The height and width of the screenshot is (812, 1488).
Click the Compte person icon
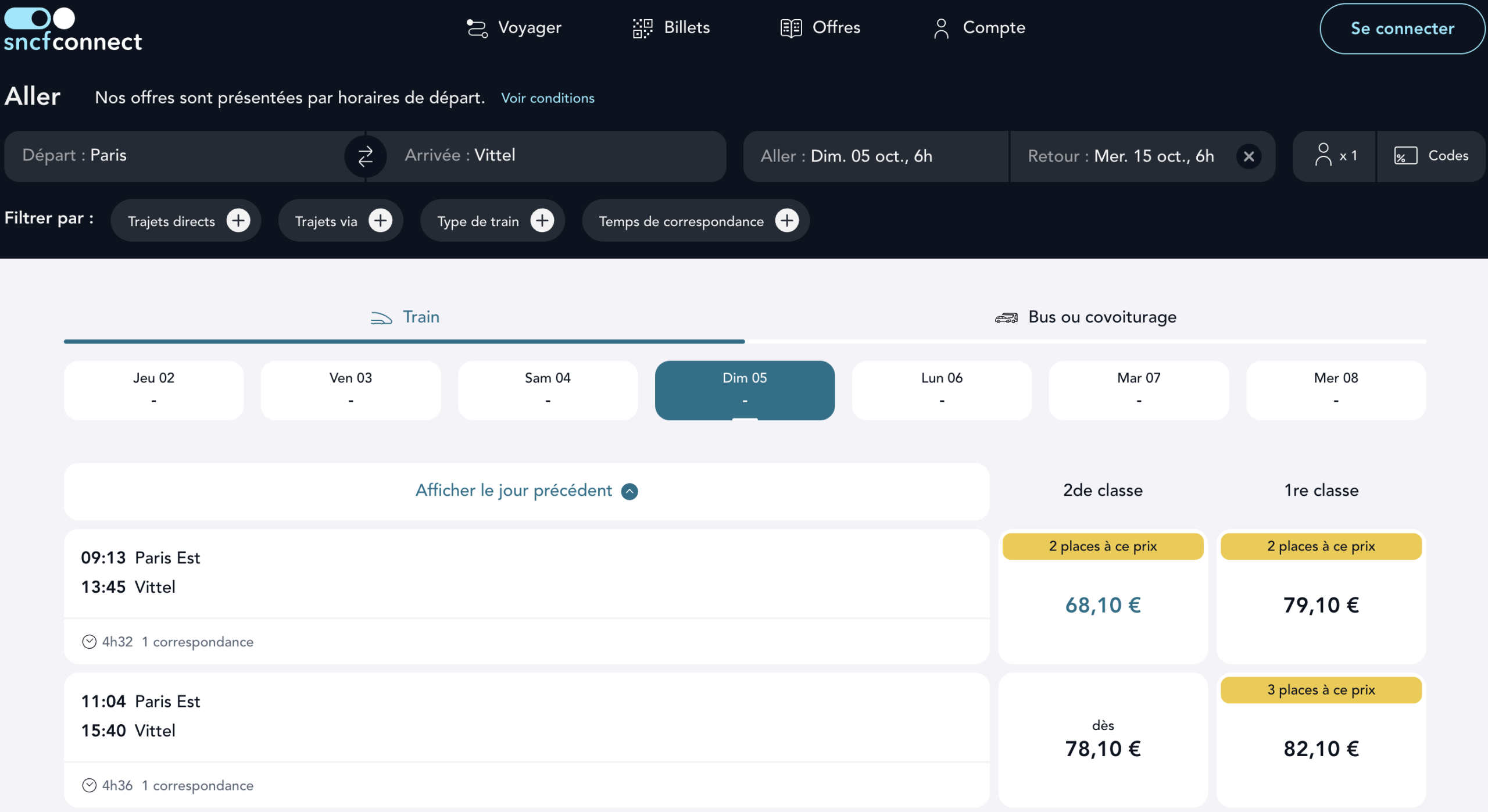tap(941, 28)
